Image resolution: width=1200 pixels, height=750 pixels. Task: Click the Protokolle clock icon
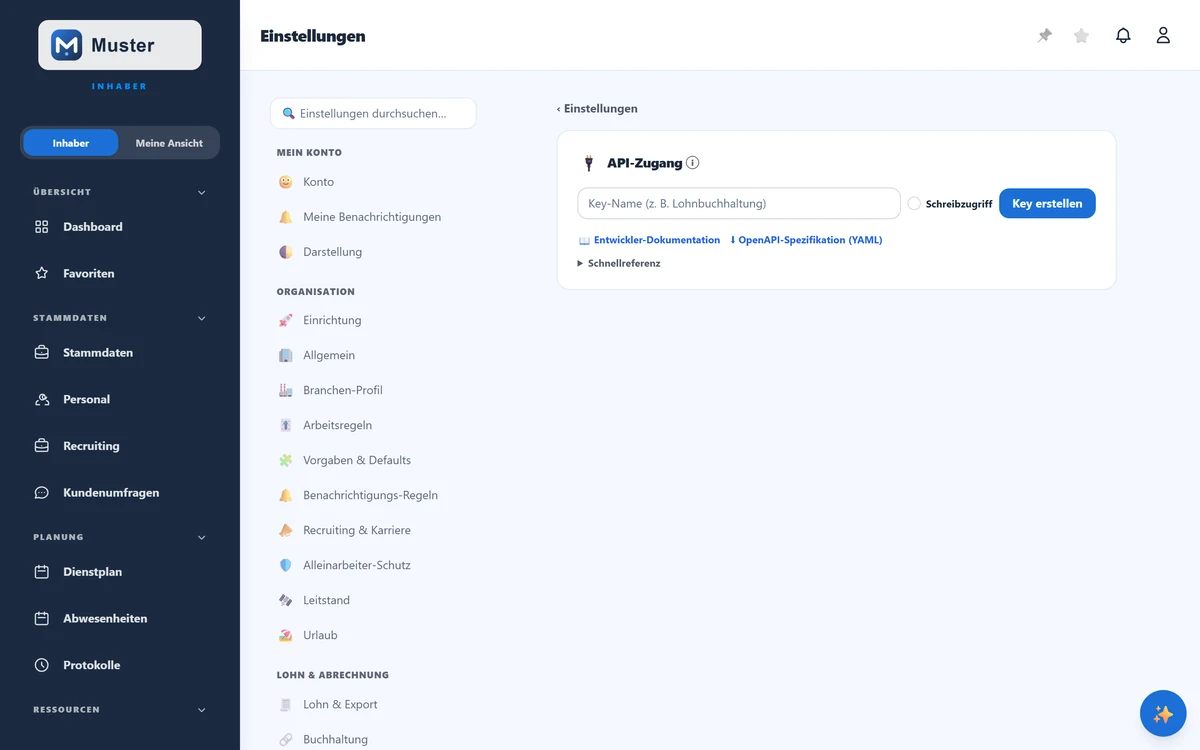tap(42, 665)
